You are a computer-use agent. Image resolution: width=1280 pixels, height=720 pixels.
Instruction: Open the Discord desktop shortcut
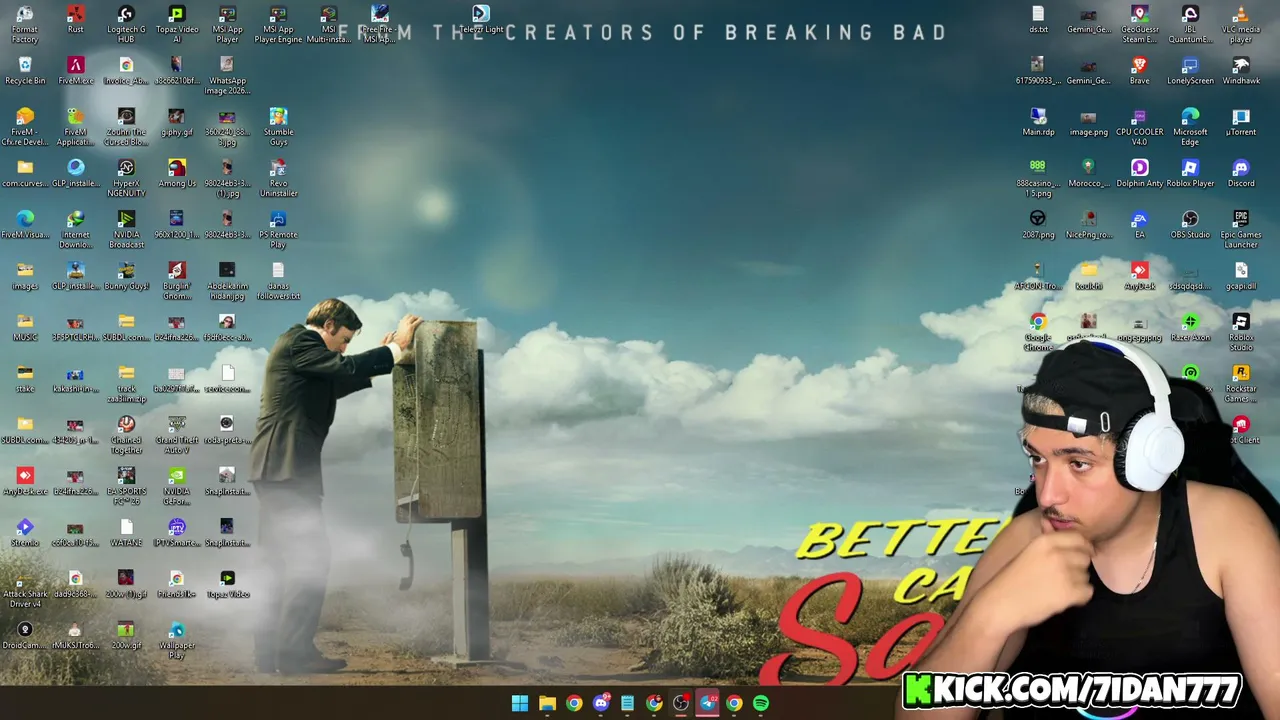coord(1241,173)
